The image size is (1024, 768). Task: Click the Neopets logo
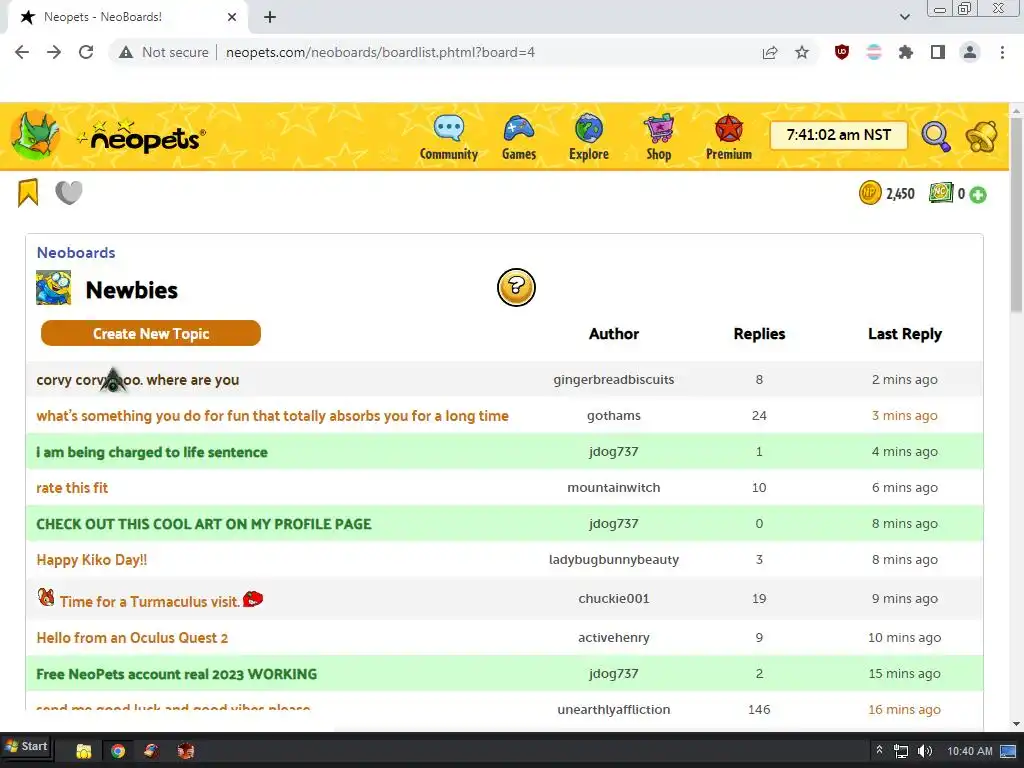pos(142,136)
